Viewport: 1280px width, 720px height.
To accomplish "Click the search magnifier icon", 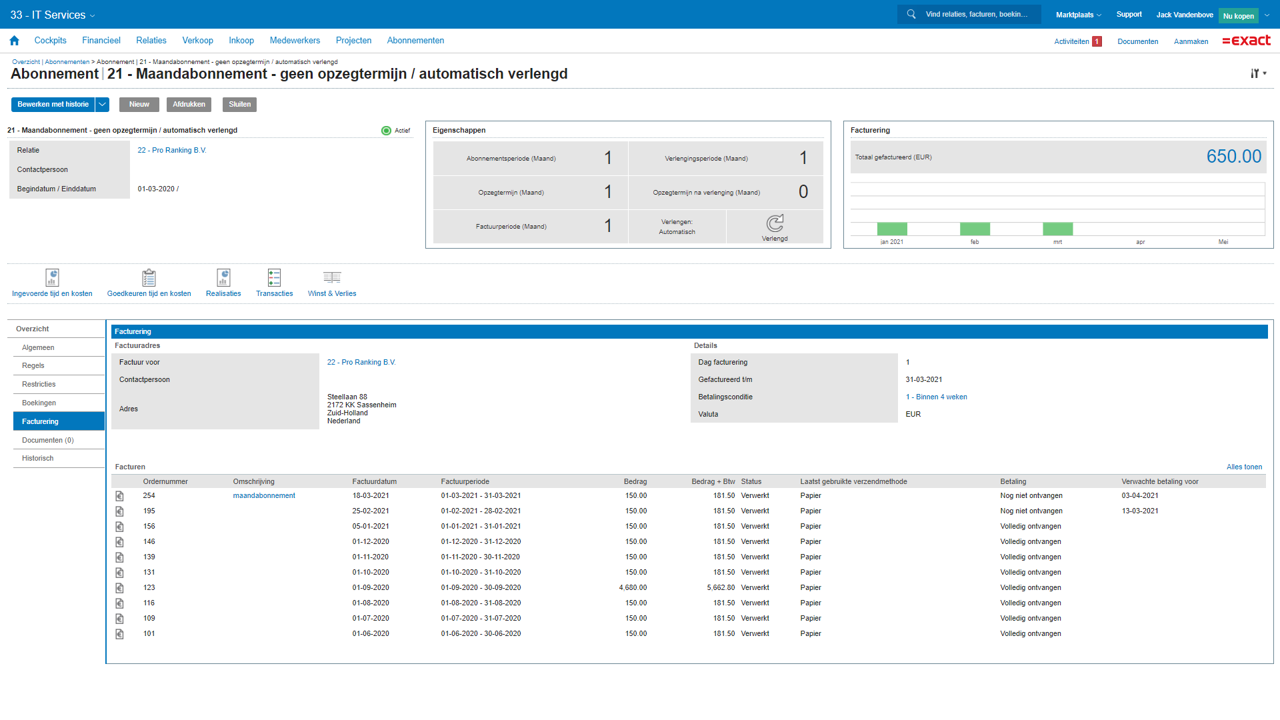I will [x=911, y=15].
